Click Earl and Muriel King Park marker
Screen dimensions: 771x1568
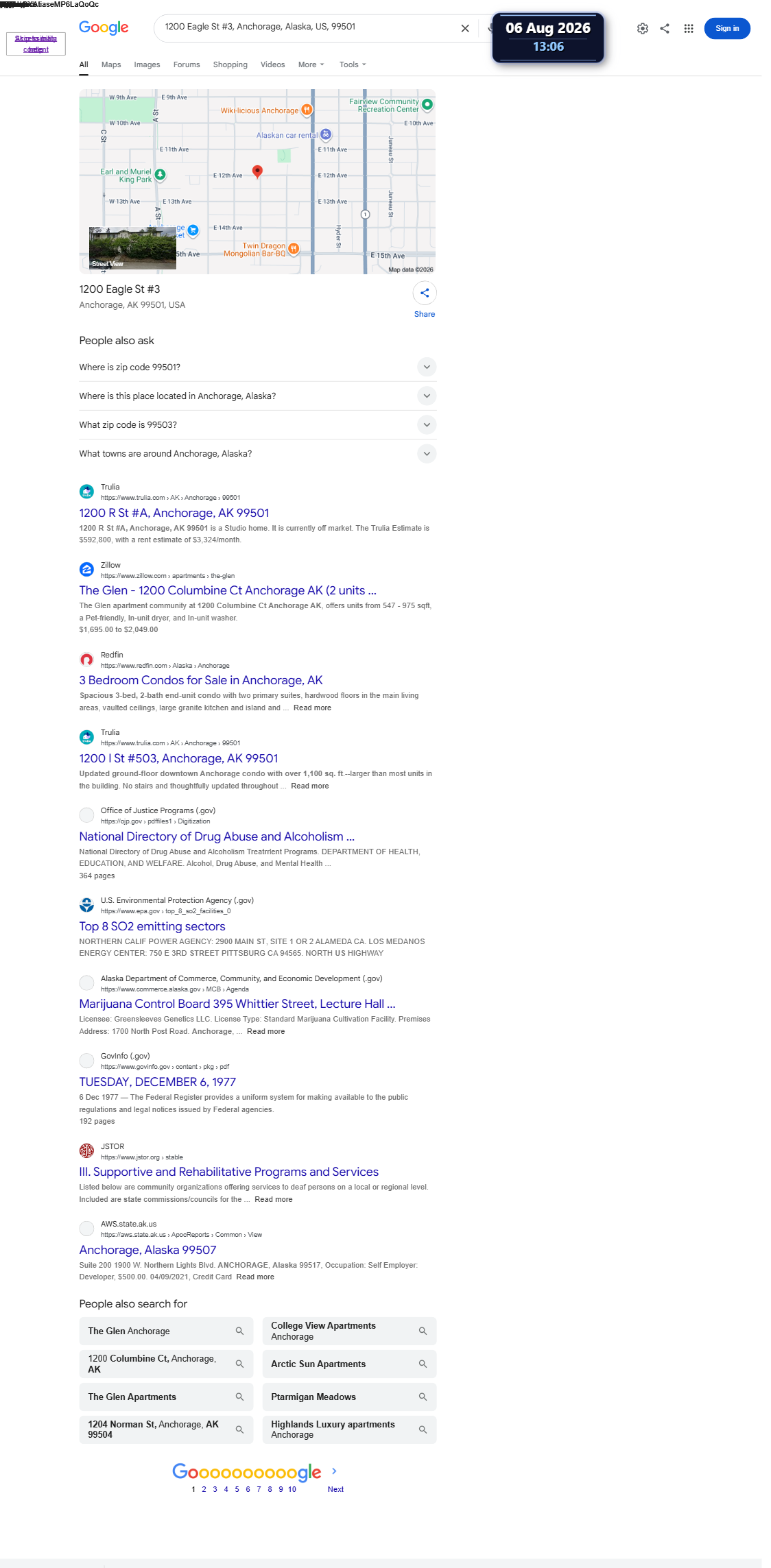(160, 175)
